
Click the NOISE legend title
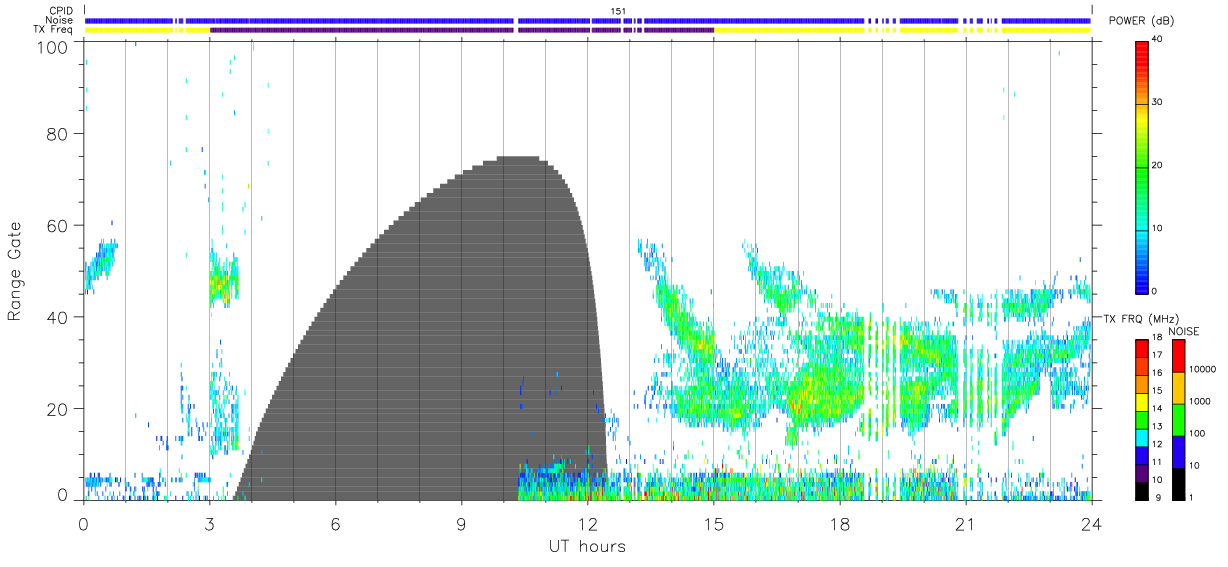[1184, 330]
